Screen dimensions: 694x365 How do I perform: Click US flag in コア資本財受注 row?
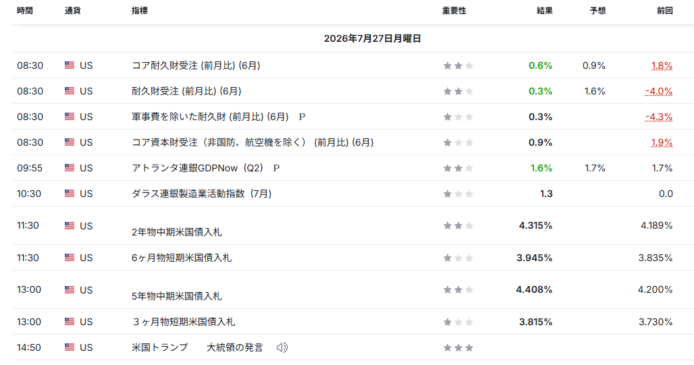point(69,142)
